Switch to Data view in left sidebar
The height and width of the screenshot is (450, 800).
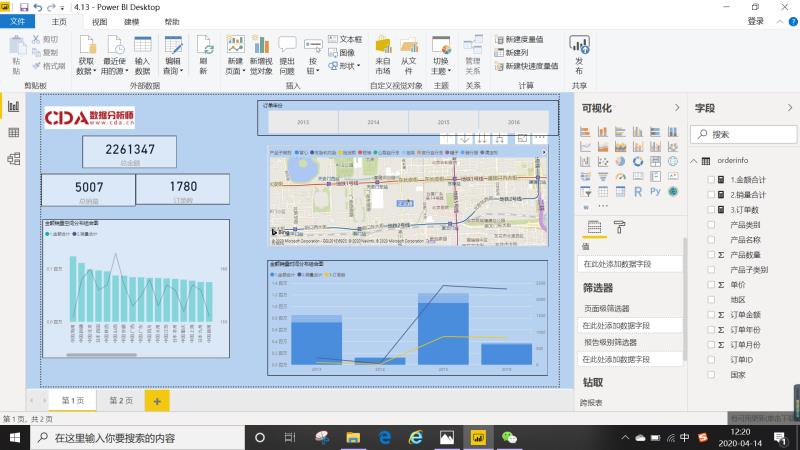(x=14, y=132)
